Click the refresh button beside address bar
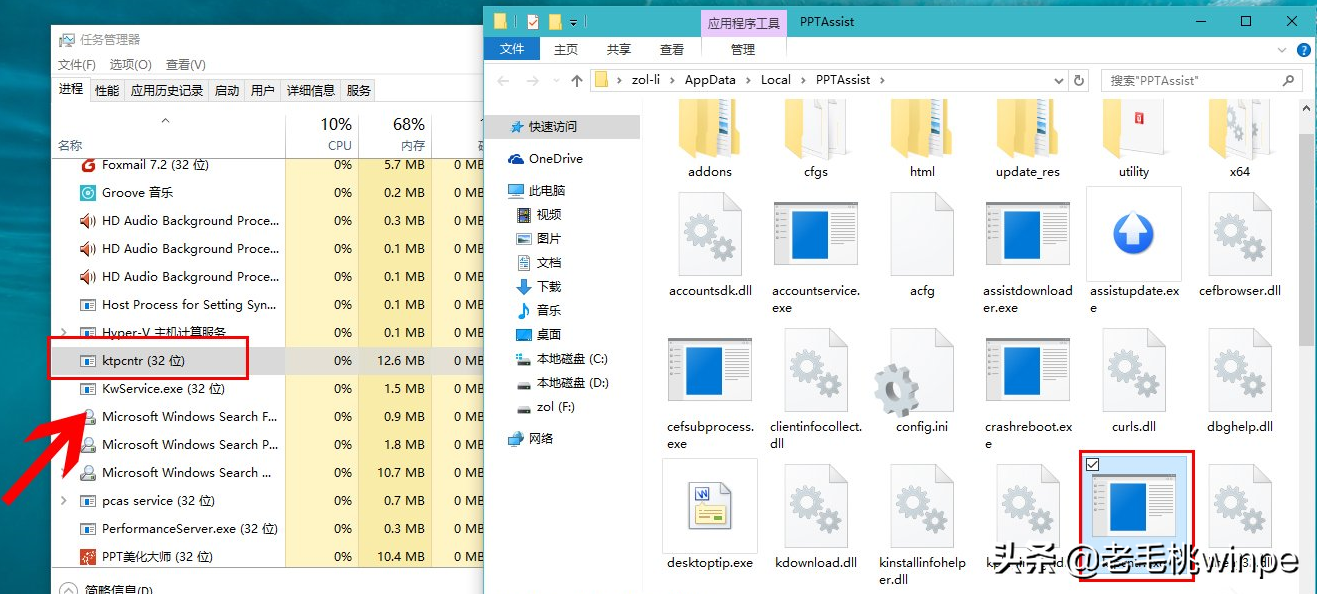This screenshot has width=1317, height=594. pos(1078,80)
